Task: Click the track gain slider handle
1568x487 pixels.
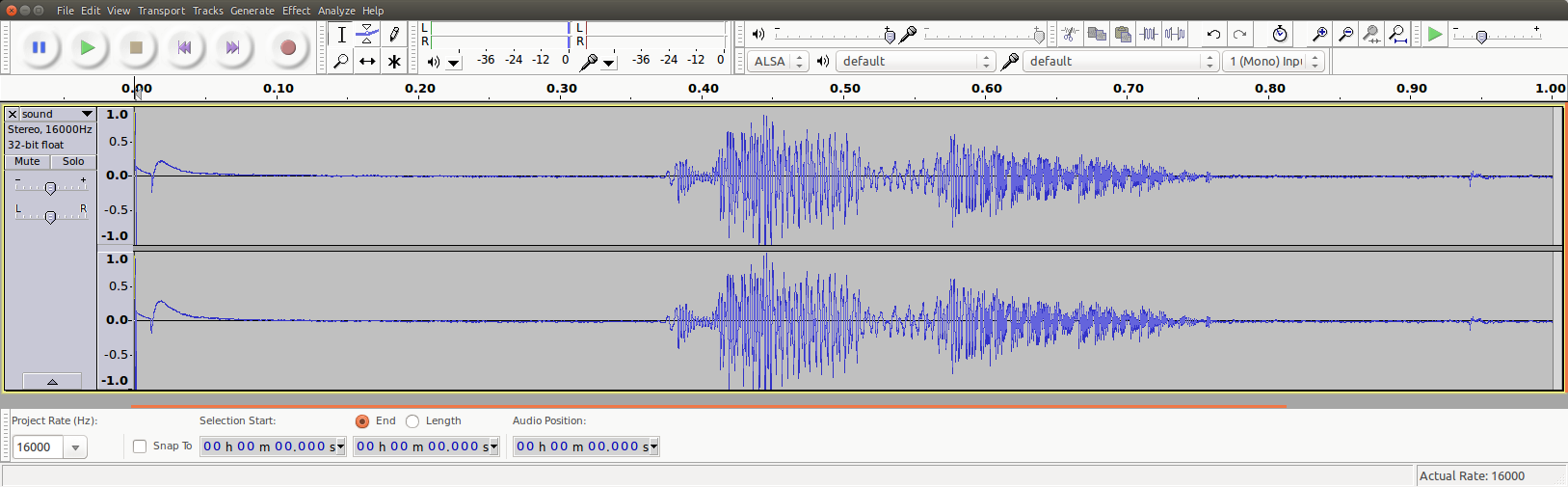Action: (50, 189)
